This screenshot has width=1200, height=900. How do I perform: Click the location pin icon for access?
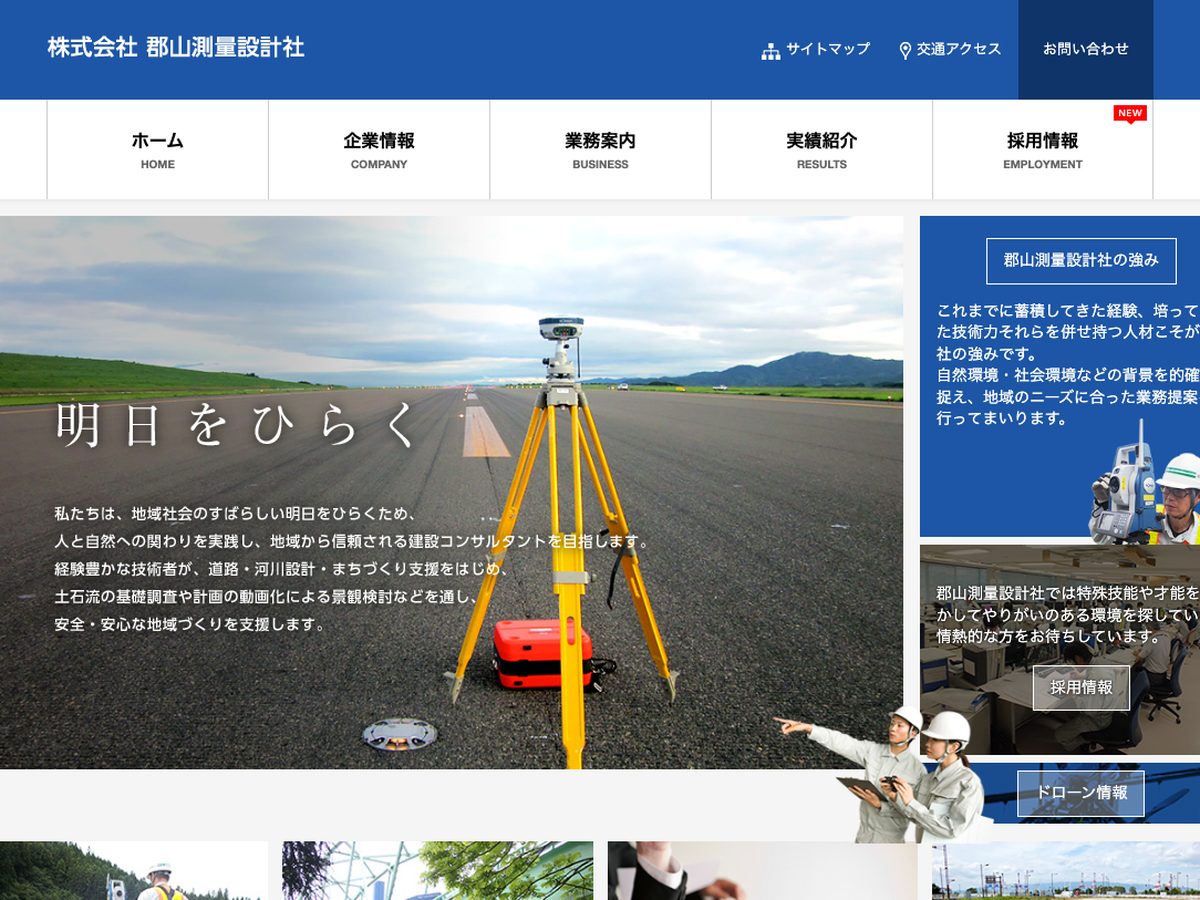tap(905, 51)
